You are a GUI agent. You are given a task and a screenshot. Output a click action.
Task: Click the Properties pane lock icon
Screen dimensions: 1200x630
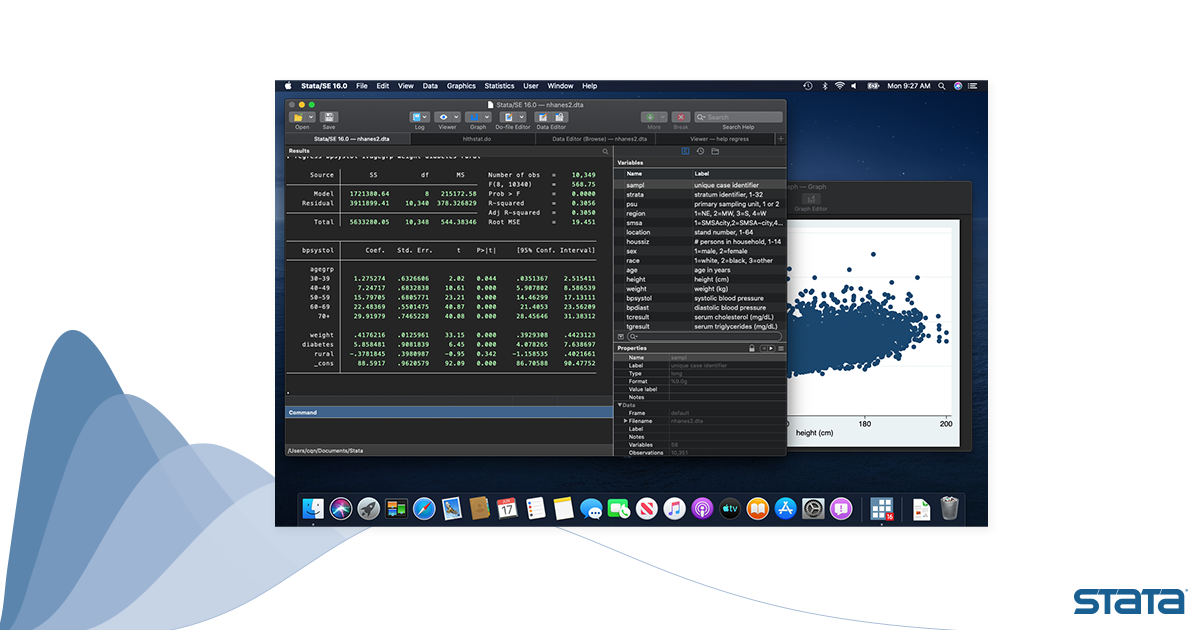tap(751, 348)
